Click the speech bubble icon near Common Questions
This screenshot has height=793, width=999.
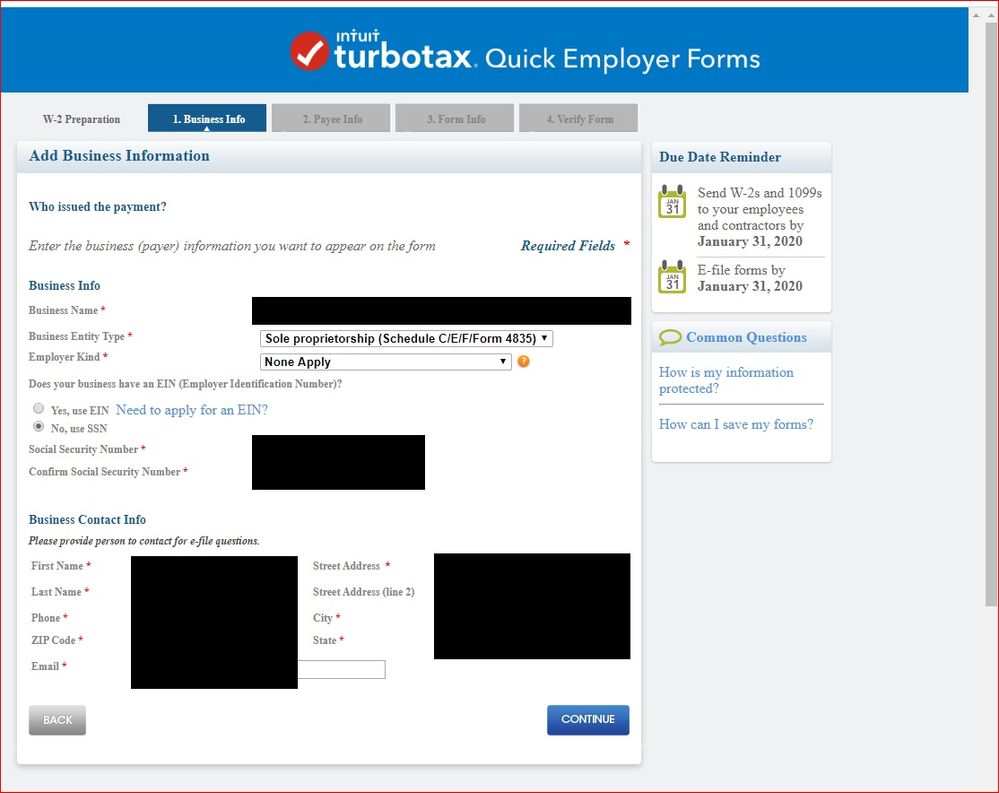668,336
